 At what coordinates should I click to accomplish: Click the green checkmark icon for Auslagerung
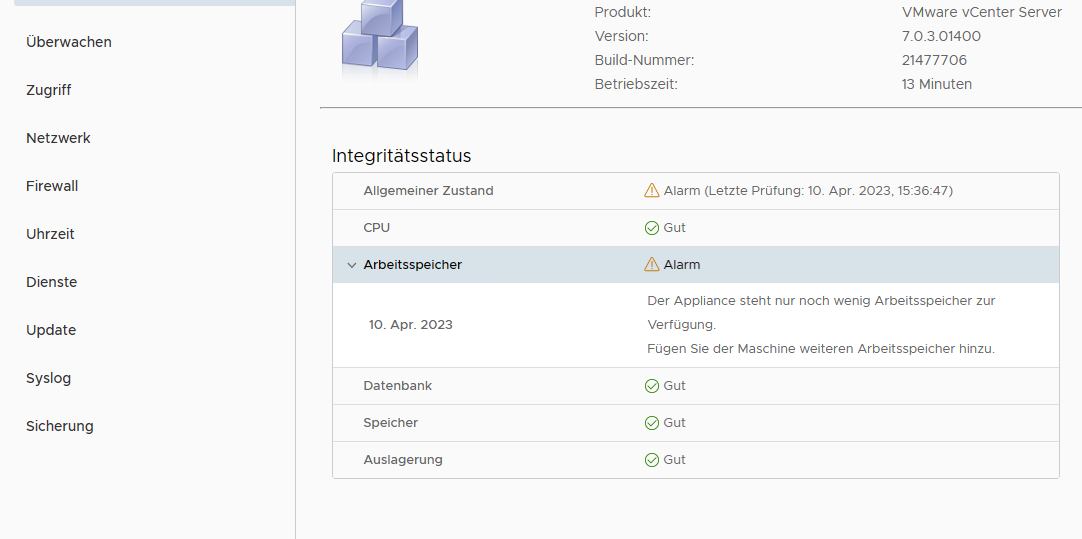coord(652,460)
